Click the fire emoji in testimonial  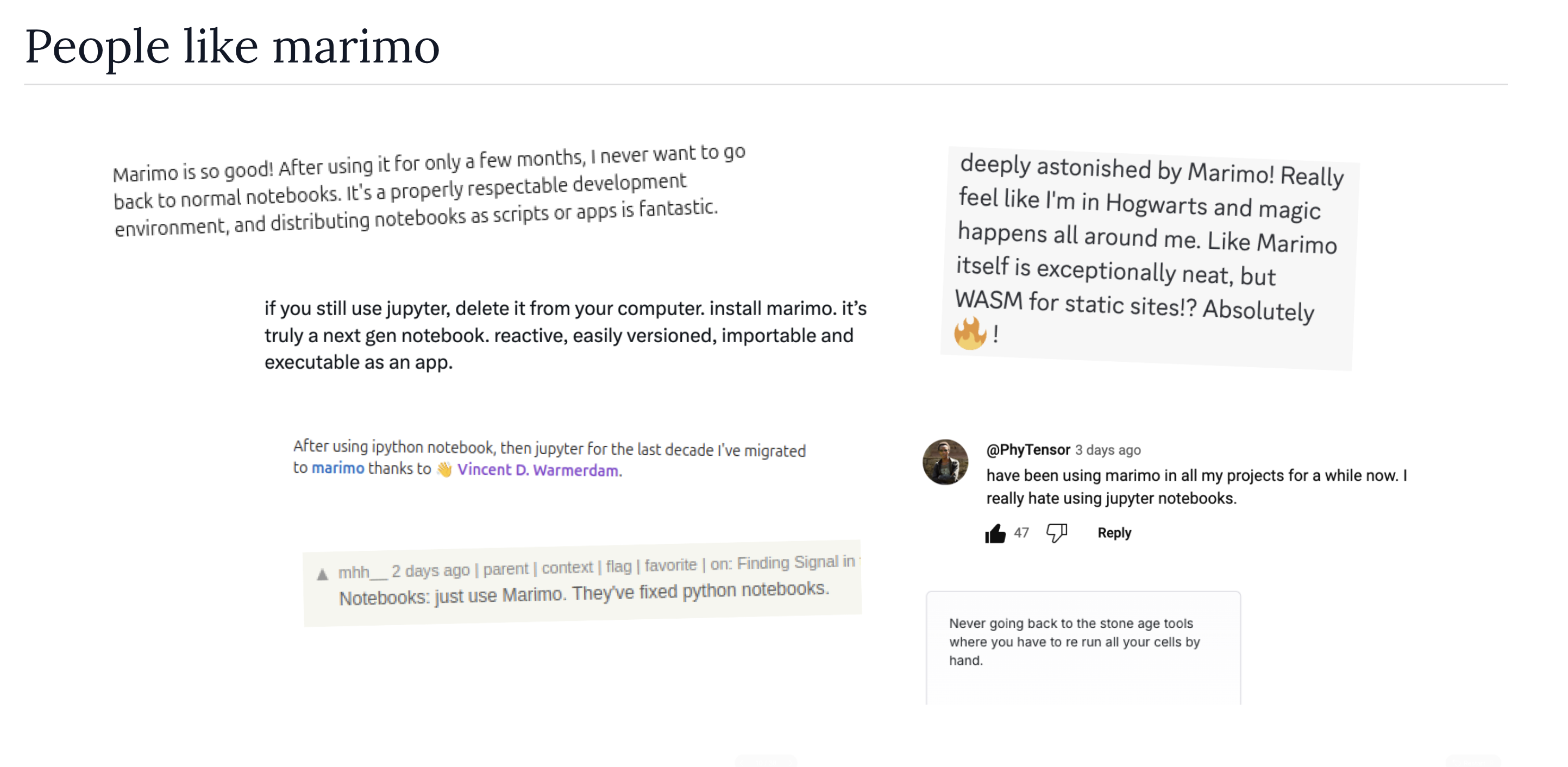(970, 333)
